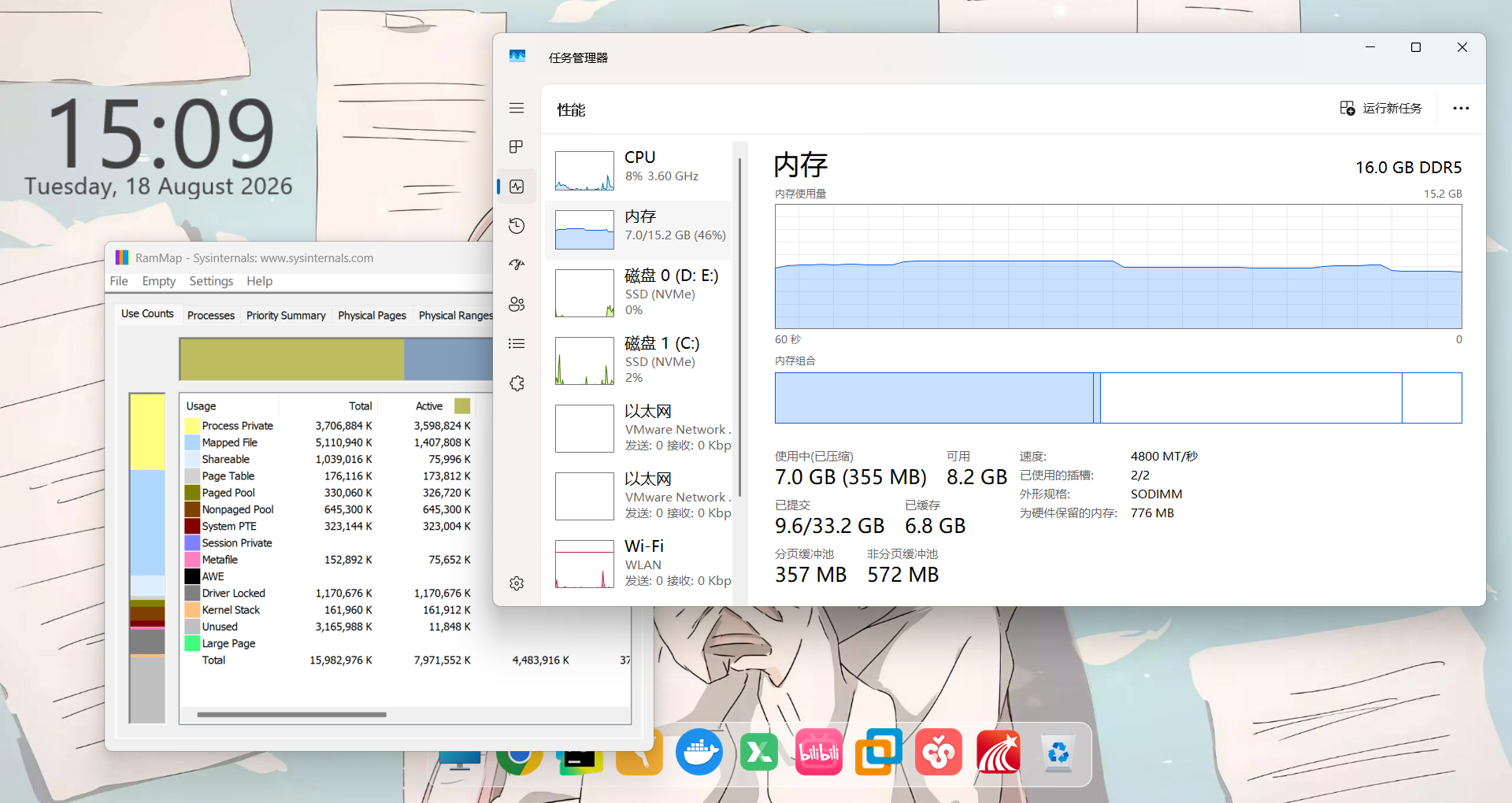The image size is (1512, 803).
Task: Switch to the Physical Ranges tab in RamMap
Action: pyautogui.click(x=455, y=315)
